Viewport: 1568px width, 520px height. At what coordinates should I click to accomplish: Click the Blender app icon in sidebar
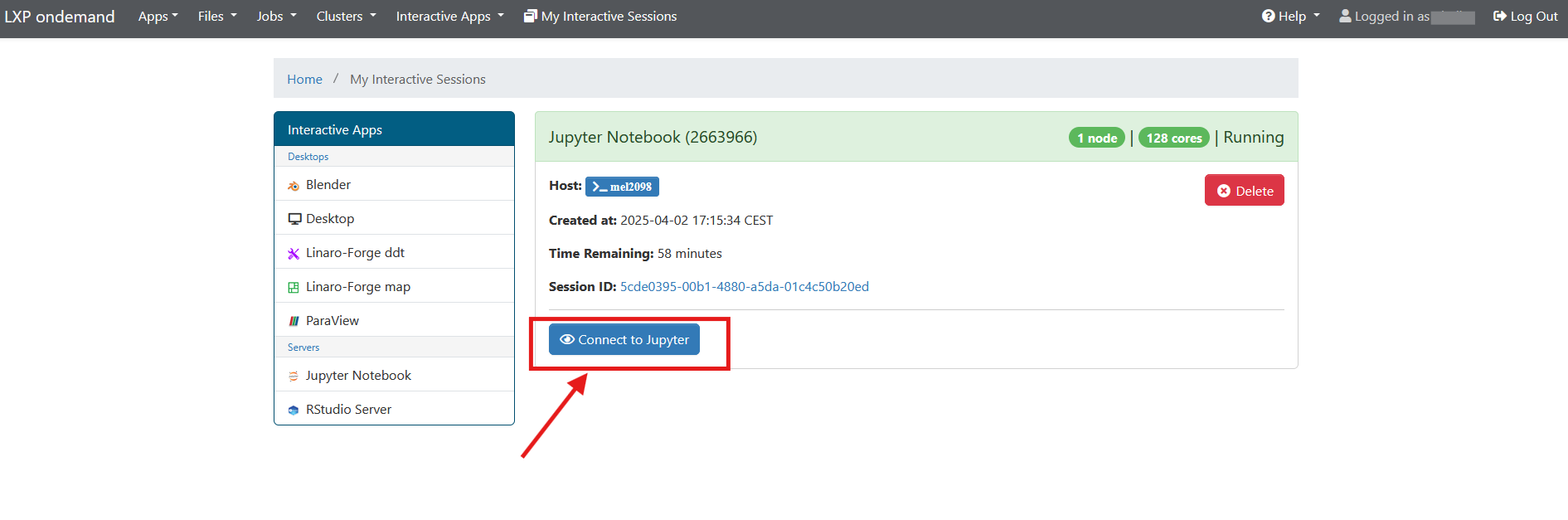coord(294,186)
